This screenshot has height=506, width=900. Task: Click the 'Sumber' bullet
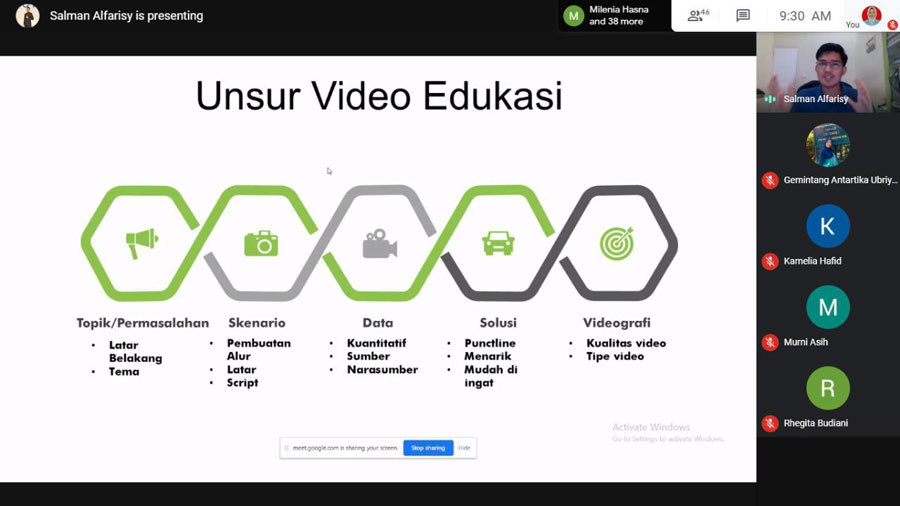[368, 356]
